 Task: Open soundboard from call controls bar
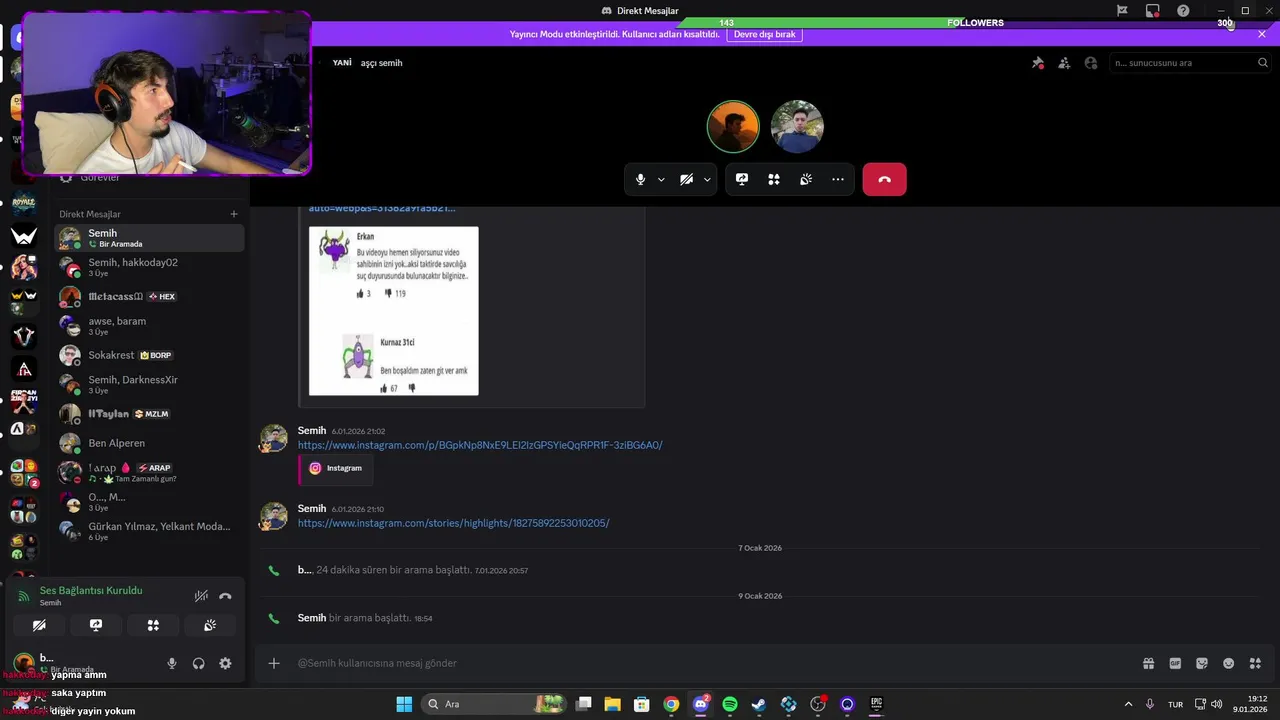click(x=806, y=180)
